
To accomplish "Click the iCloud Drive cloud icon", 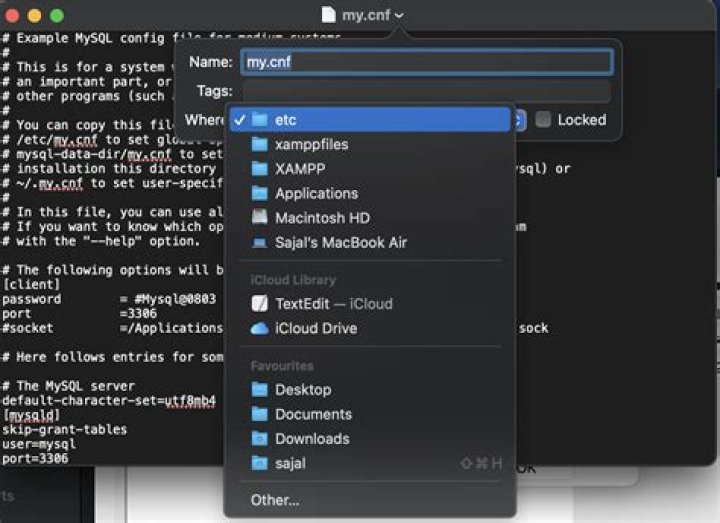I will 259,328.
